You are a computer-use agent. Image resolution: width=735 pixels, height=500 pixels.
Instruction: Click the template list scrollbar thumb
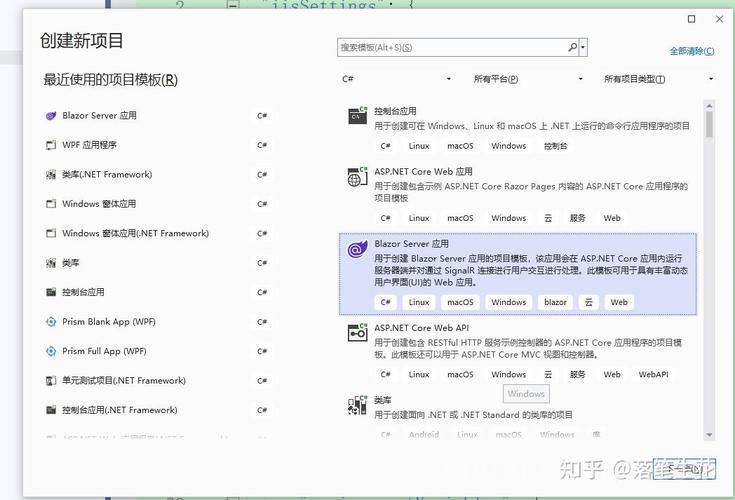pyautogui.click(x=709, y=124)
